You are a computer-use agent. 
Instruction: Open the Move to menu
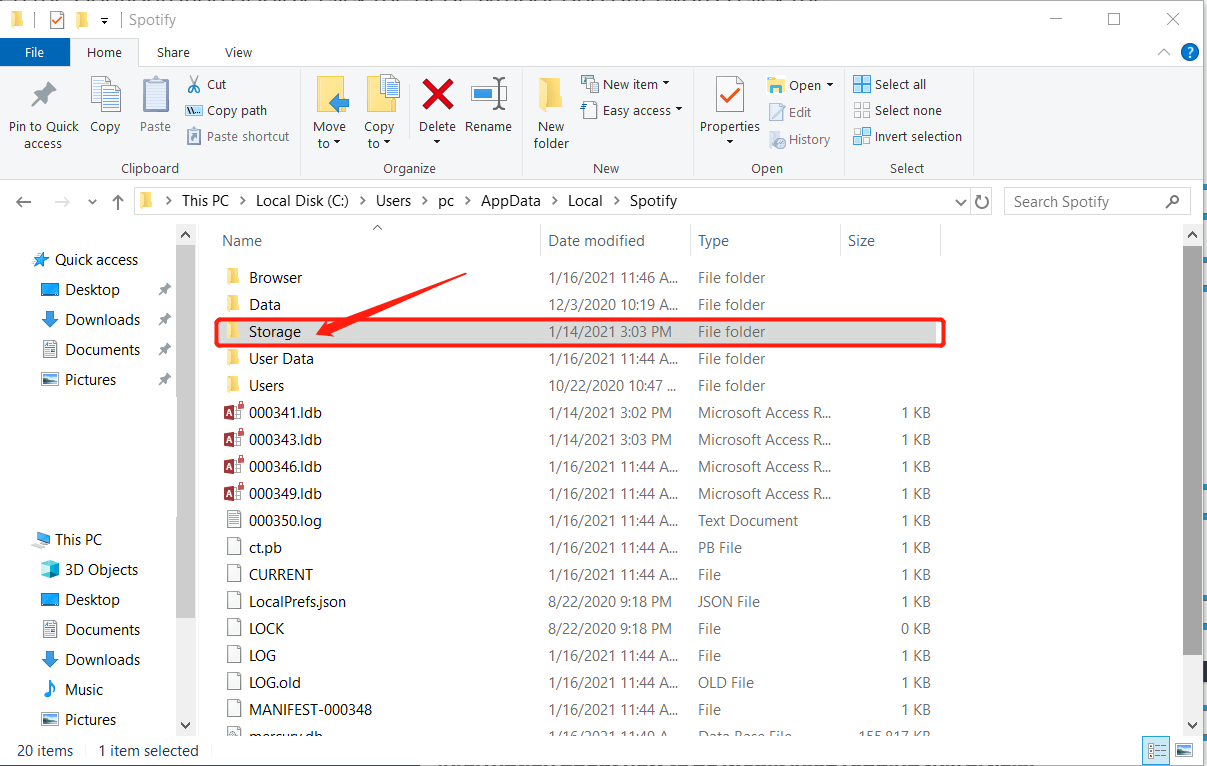(329, 113)
